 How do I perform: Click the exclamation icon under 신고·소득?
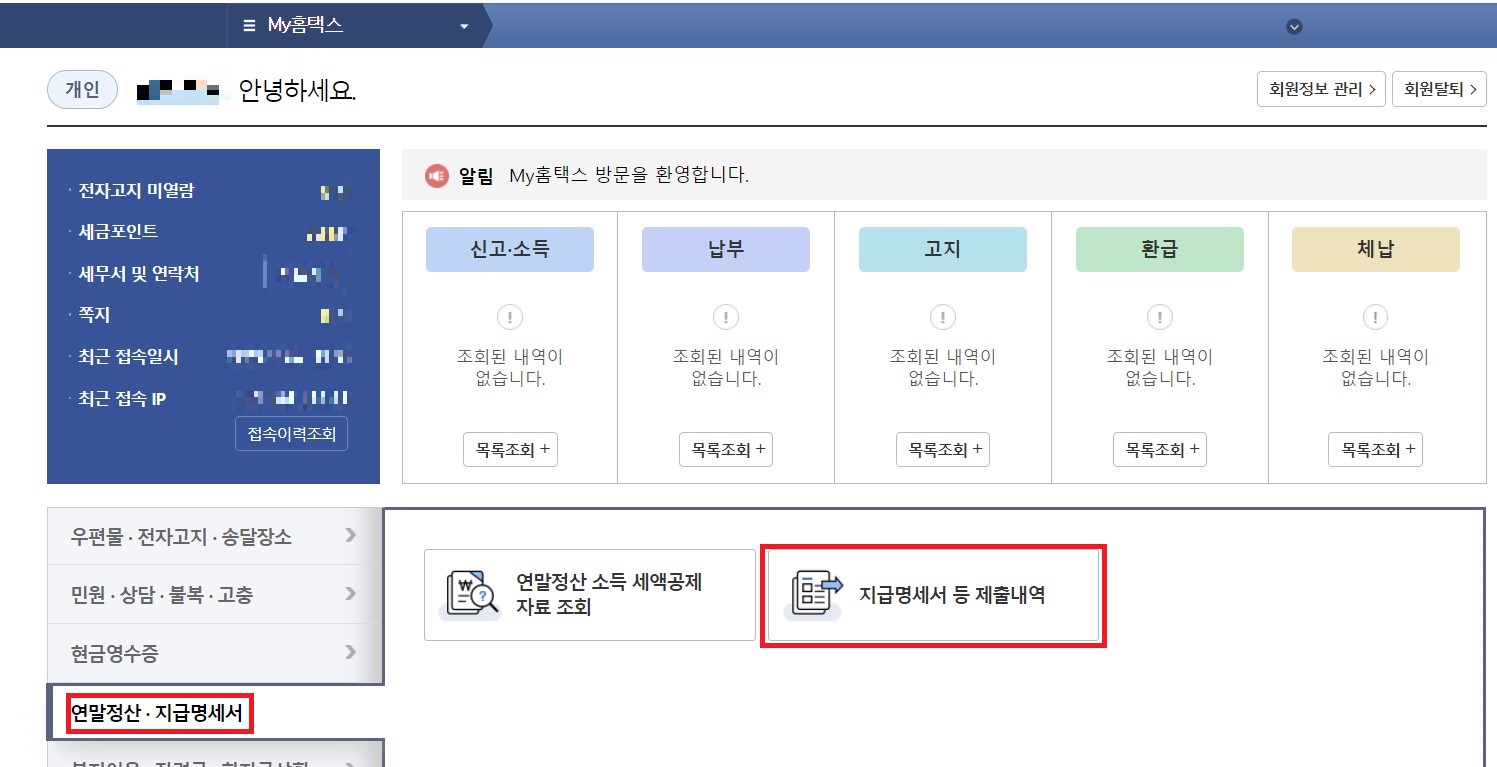510,317
